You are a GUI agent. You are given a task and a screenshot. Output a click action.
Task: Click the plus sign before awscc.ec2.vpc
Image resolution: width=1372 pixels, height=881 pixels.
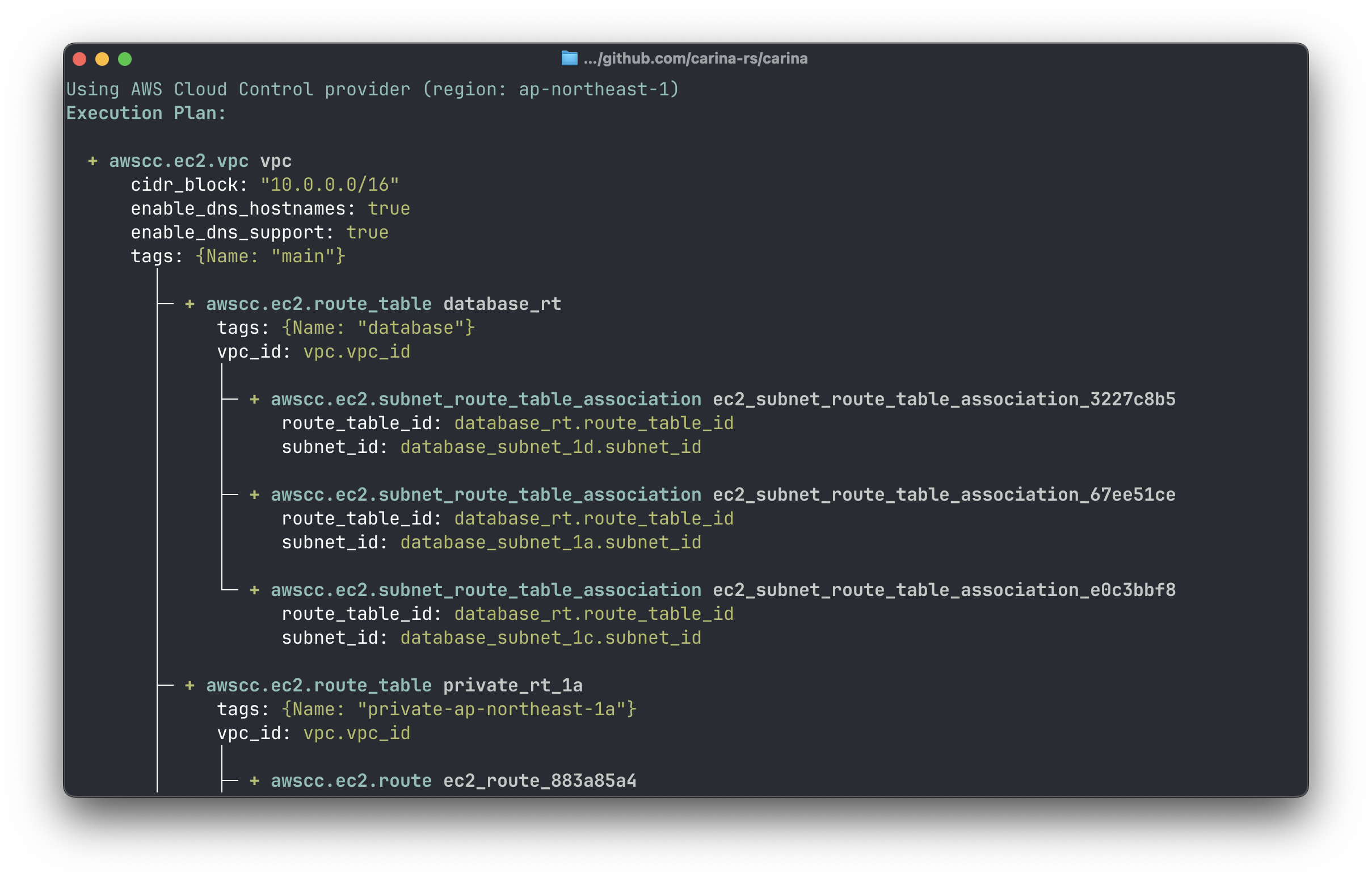coord(92,161)
